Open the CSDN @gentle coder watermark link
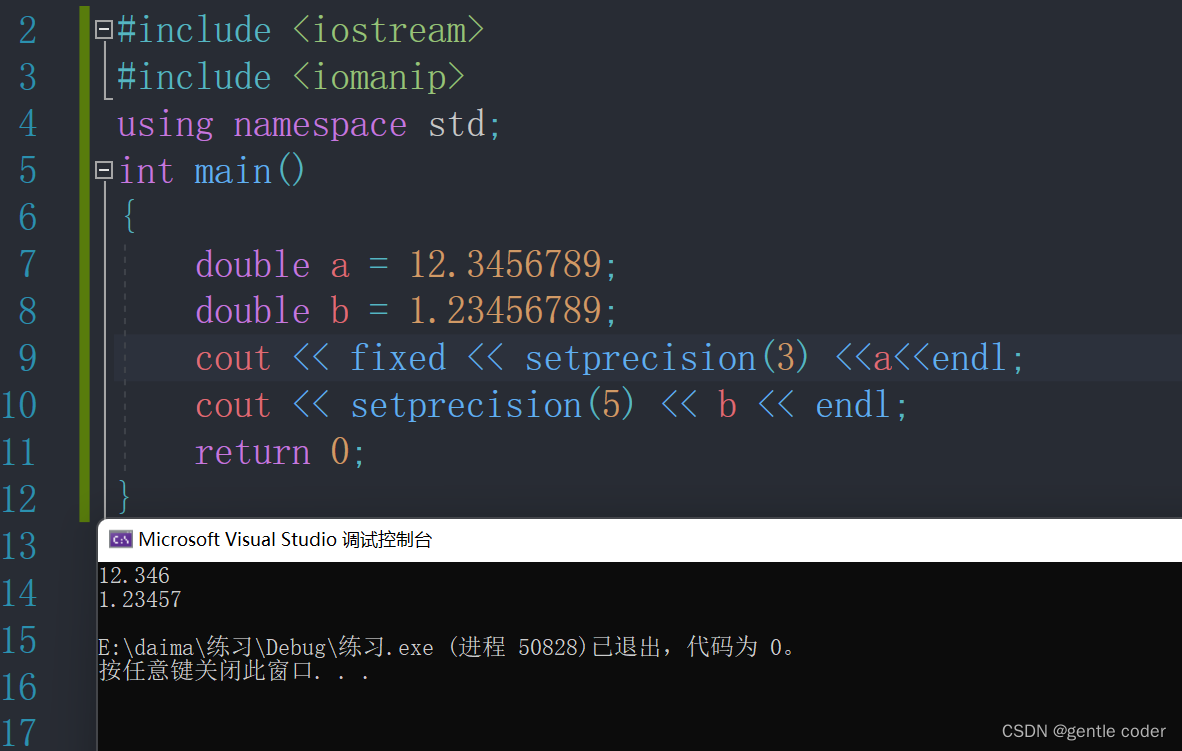1182x751 pixels. coord(1083,731)
